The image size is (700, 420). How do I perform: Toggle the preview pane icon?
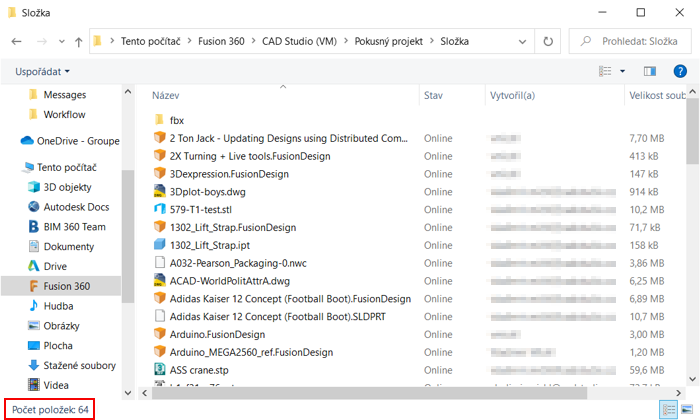tap(650, 71)
